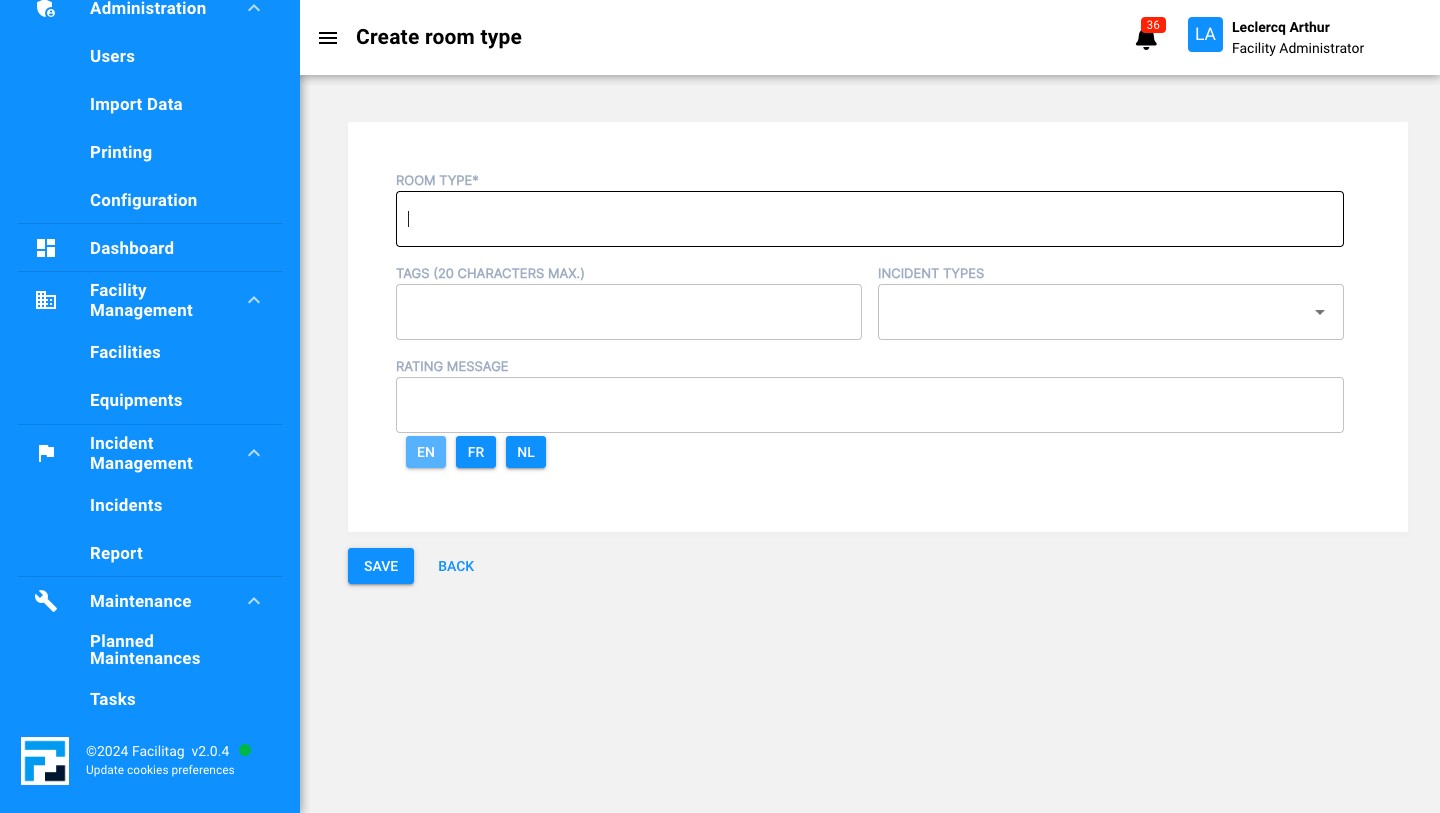Collapse the Facility Management section
Screen dimensions: 1440x813
254,300
